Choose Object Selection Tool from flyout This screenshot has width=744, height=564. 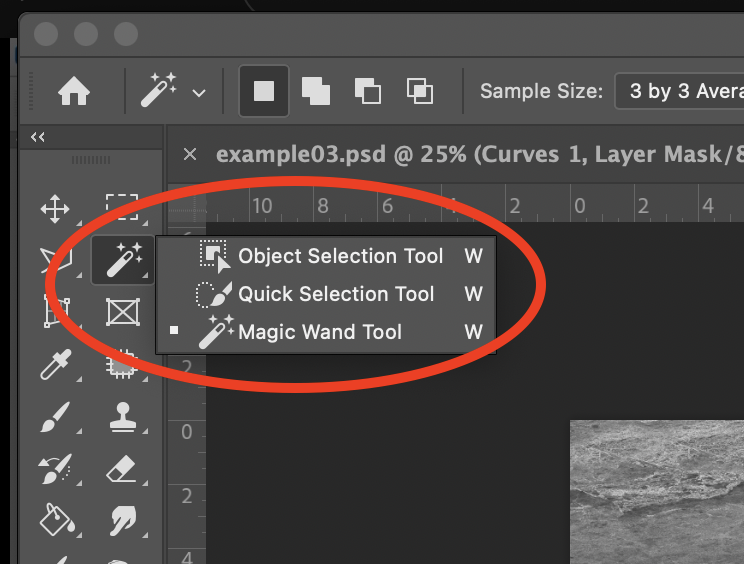coord(340,256)
